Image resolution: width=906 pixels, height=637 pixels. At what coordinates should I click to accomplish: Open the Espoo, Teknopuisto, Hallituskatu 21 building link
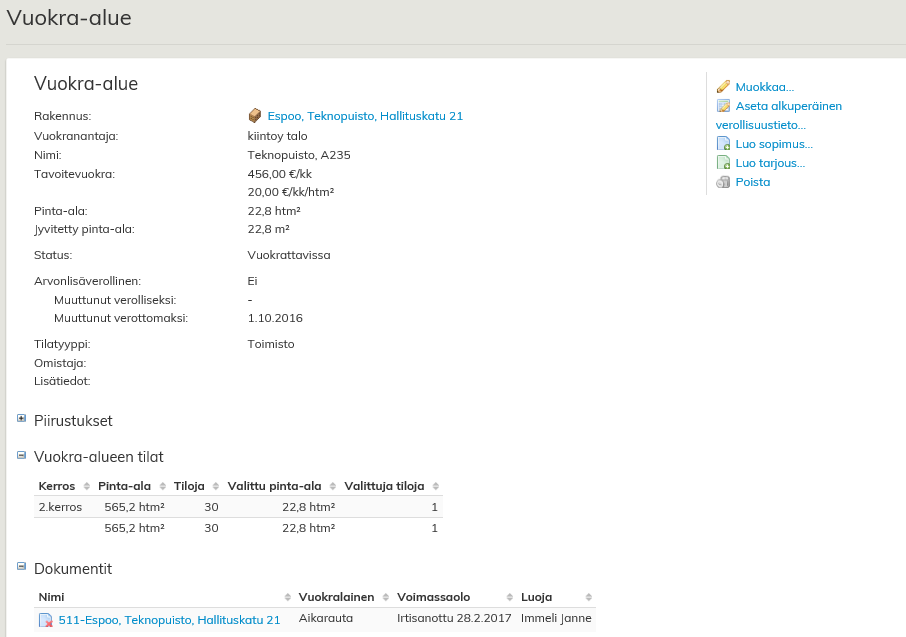click(x=364, y=116)
